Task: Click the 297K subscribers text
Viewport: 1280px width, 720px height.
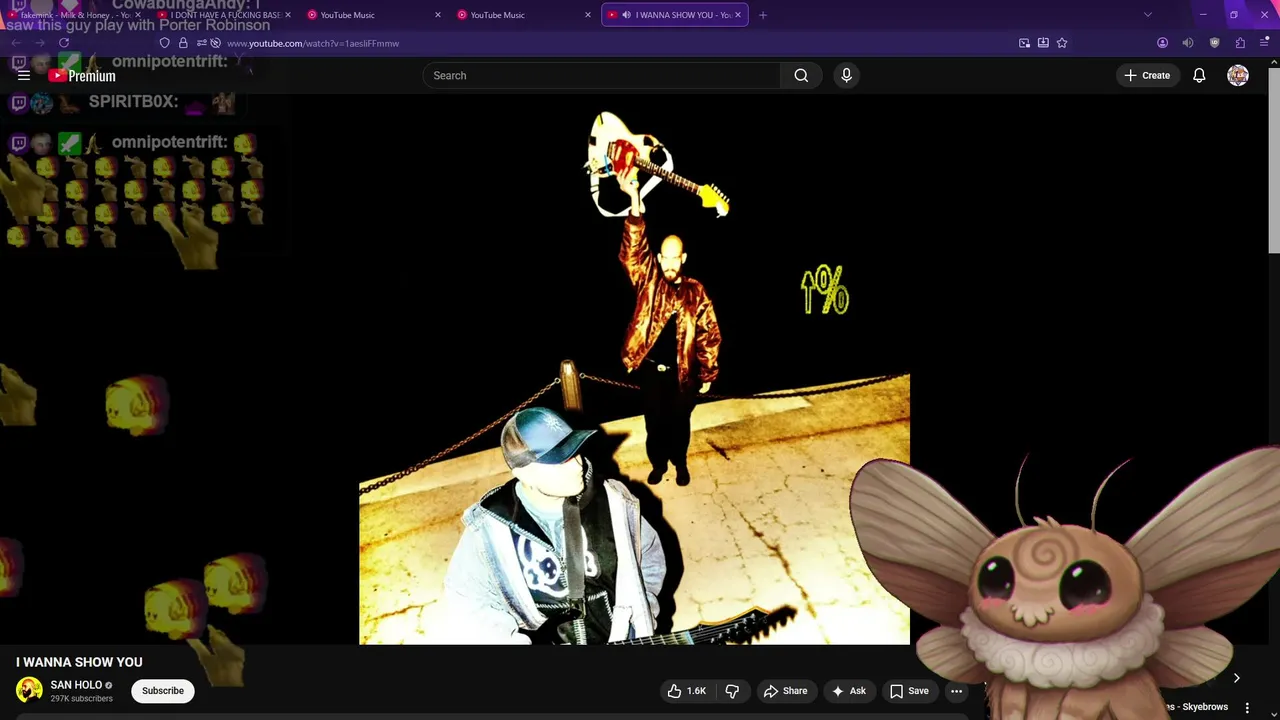Action: tap(81, 698)
